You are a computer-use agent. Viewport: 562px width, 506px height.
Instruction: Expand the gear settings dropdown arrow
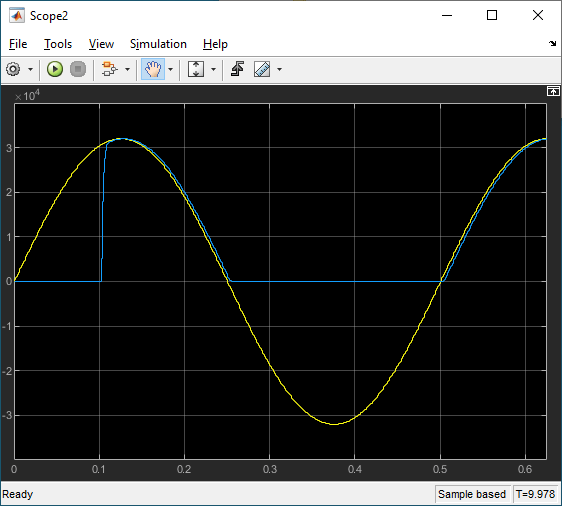click(x=30, y=70)
